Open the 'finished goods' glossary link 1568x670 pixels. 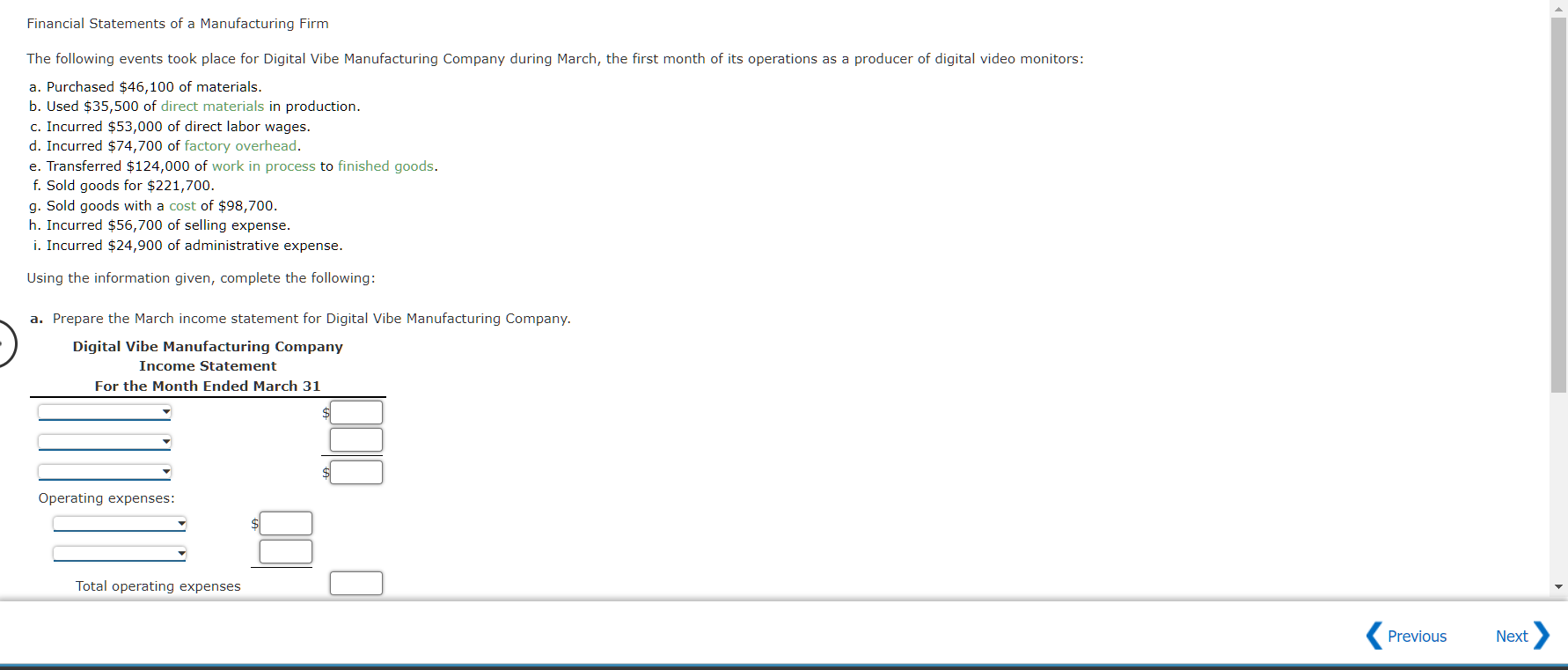[385, 166]
